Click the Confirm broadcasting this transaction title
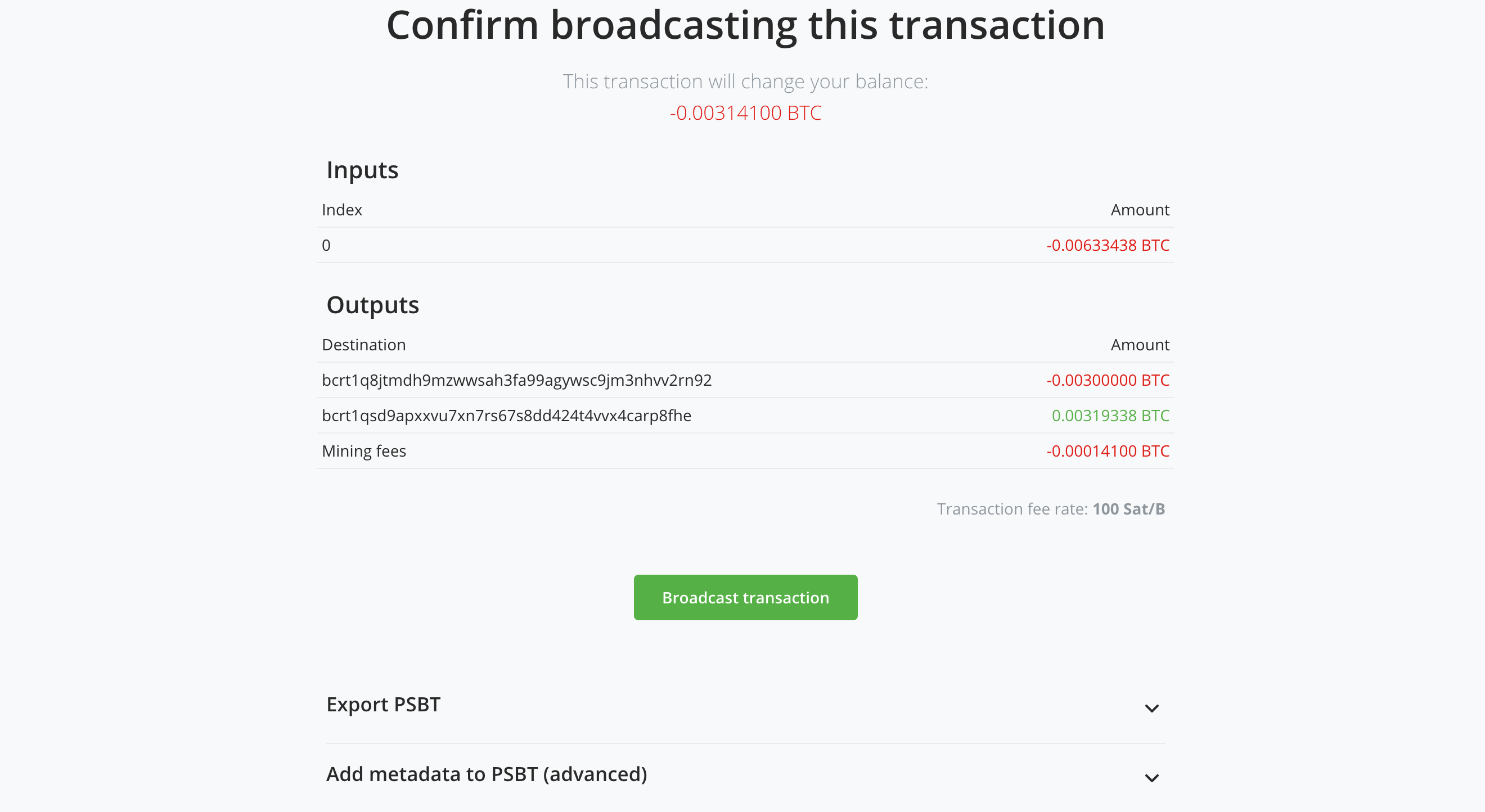 (745, 24)
